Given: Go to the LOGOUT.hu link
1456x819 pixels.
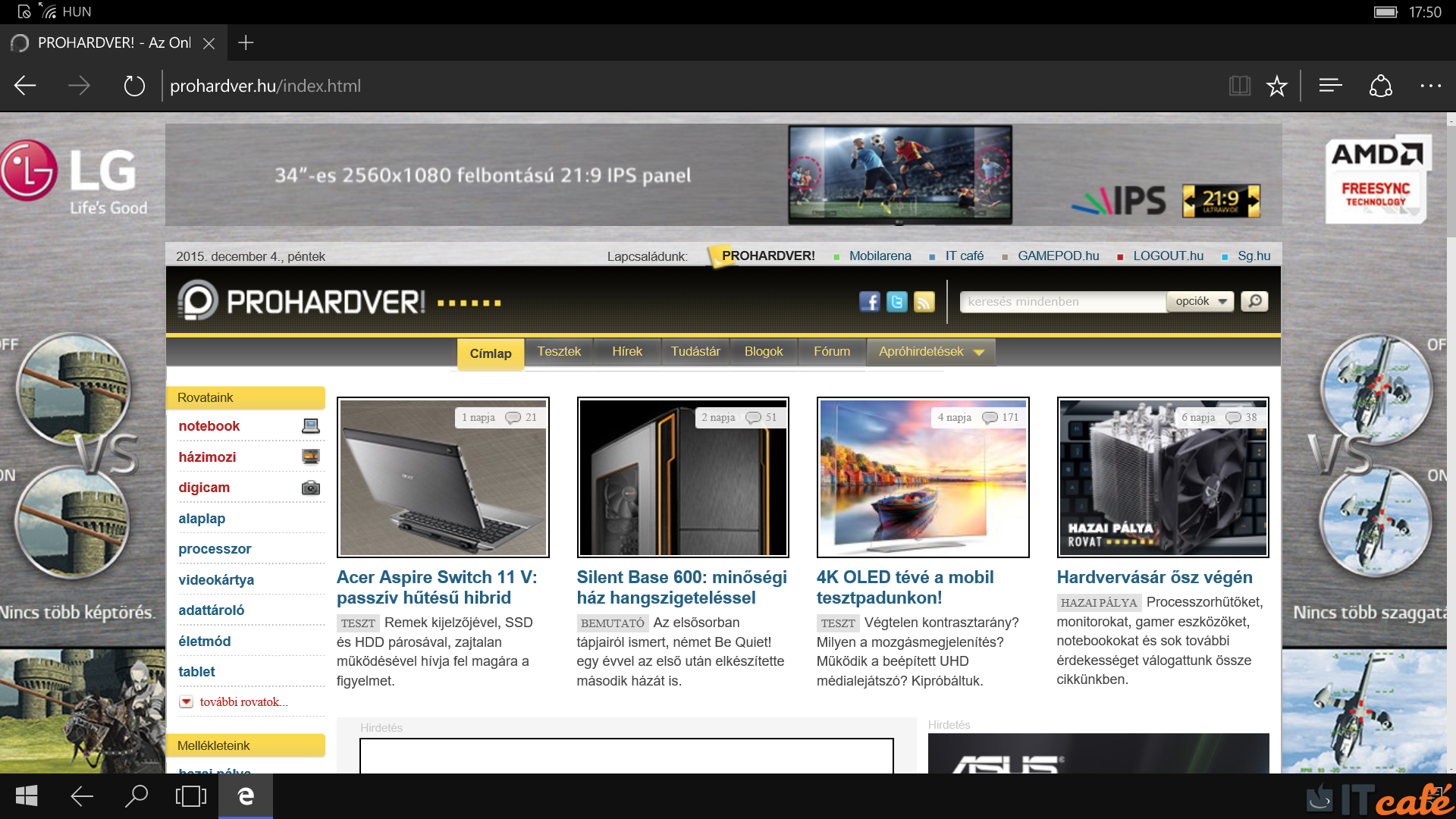Looking at the screenshot, I should pyautogui.click(x=1168, y=256).
